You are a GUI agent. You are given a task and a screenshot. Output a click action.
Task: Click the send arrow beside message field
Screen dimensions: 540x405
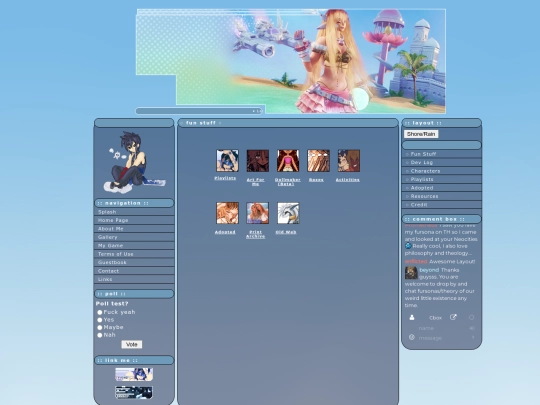click(473, 337)
